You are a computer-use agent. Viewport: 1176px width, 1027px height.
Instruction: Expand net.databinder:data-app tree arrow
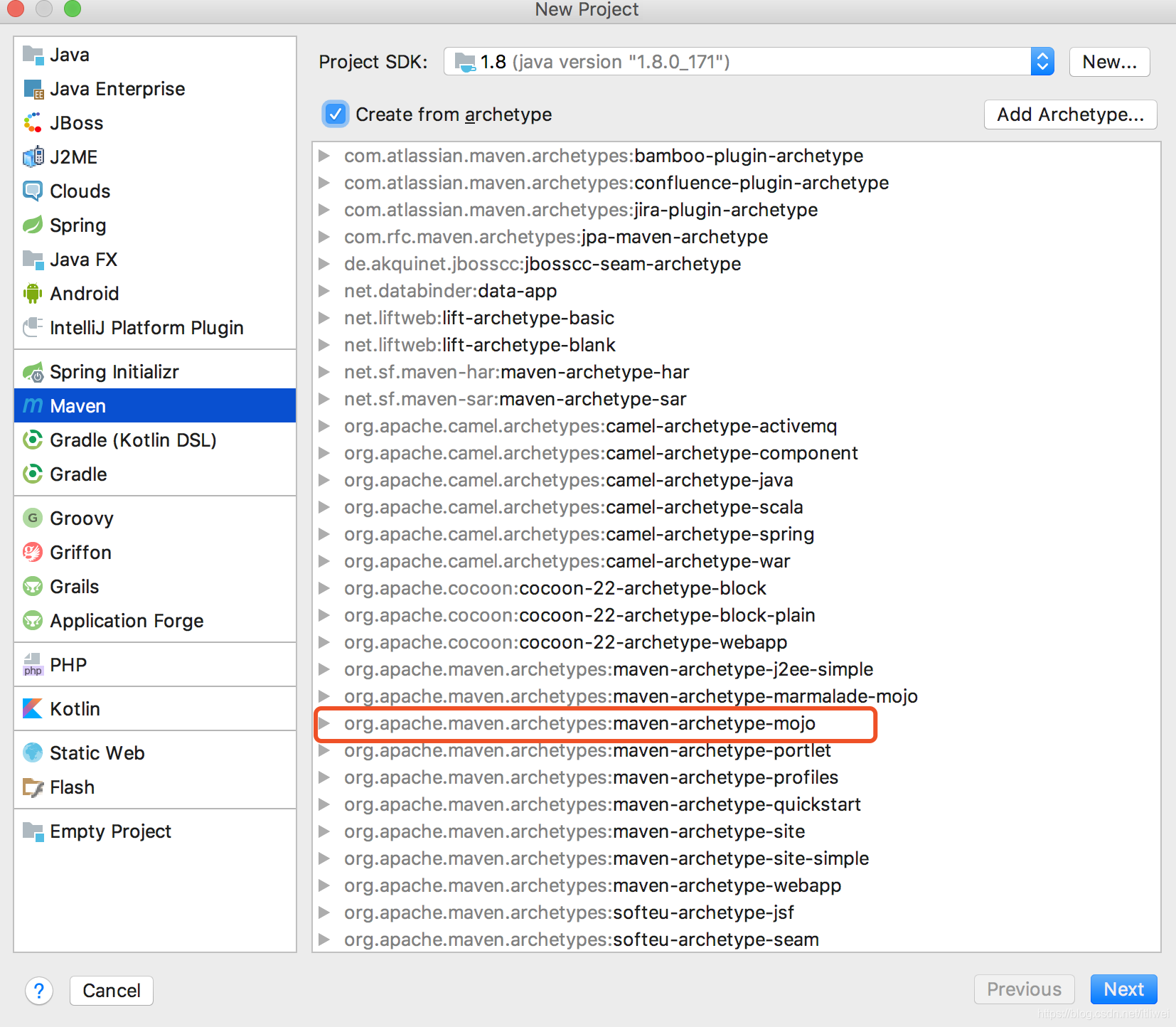pyautogui.click(x=324, y=291)
